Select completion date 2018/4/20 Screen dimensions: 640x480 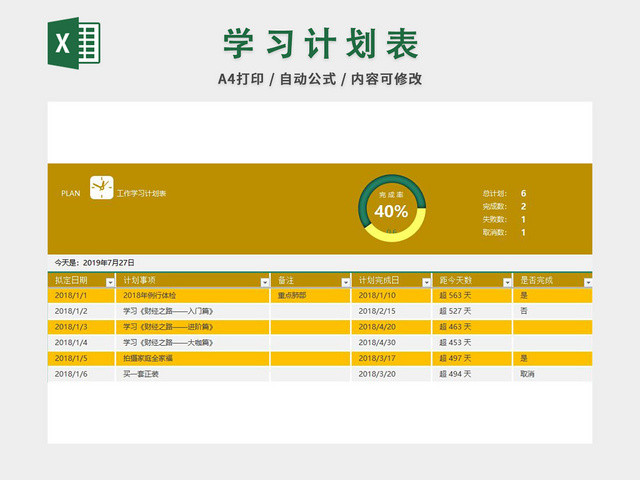pyautogui.click(x=391, y=327)
